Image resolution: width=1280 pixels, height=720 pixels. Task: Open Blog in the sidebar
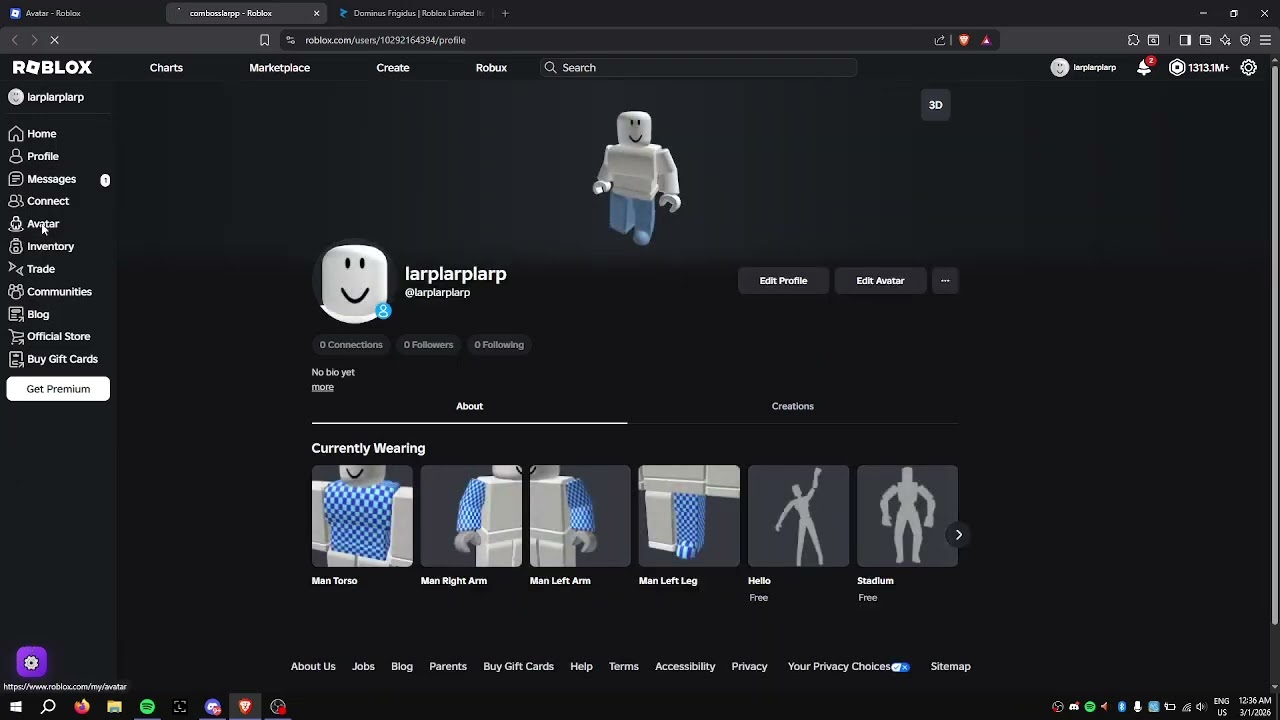[37, 314]
